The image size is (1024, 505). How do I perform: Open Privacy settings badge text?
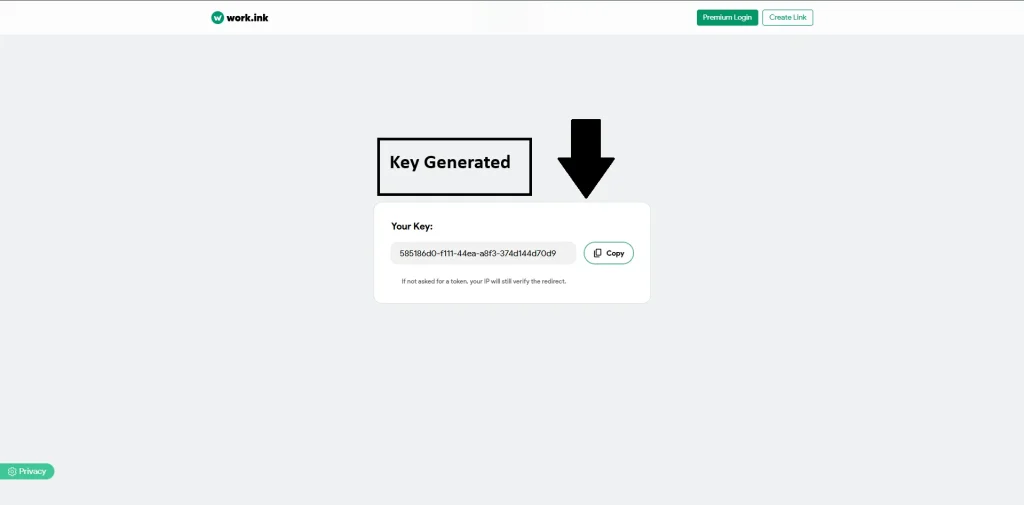(x=33, y=471)
